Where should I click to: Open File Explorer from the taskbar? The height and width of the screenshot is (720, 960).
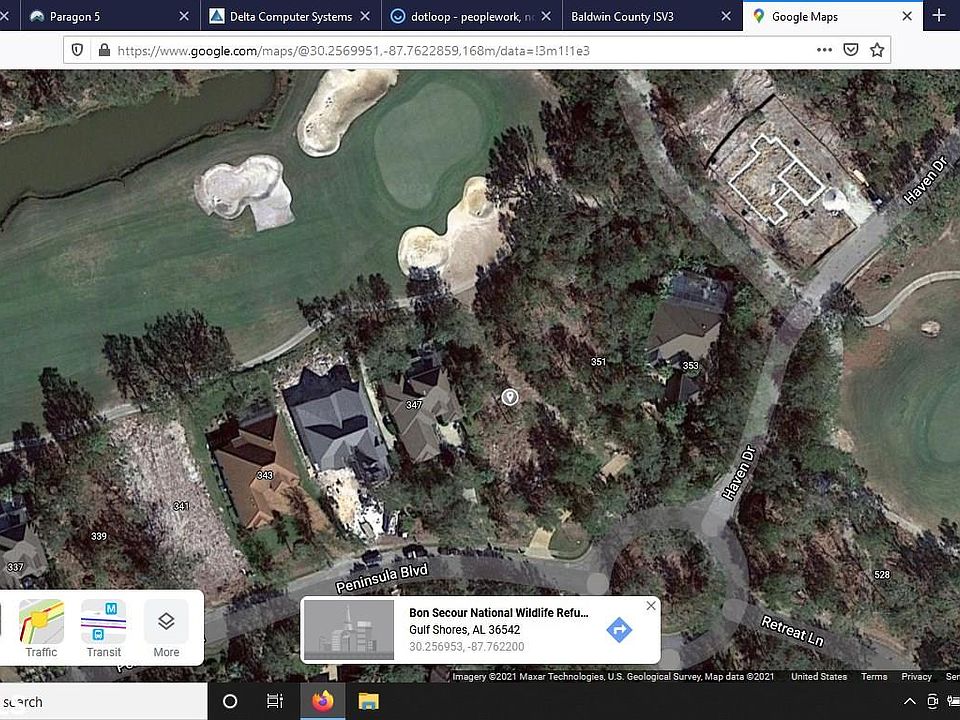(368, 702)
